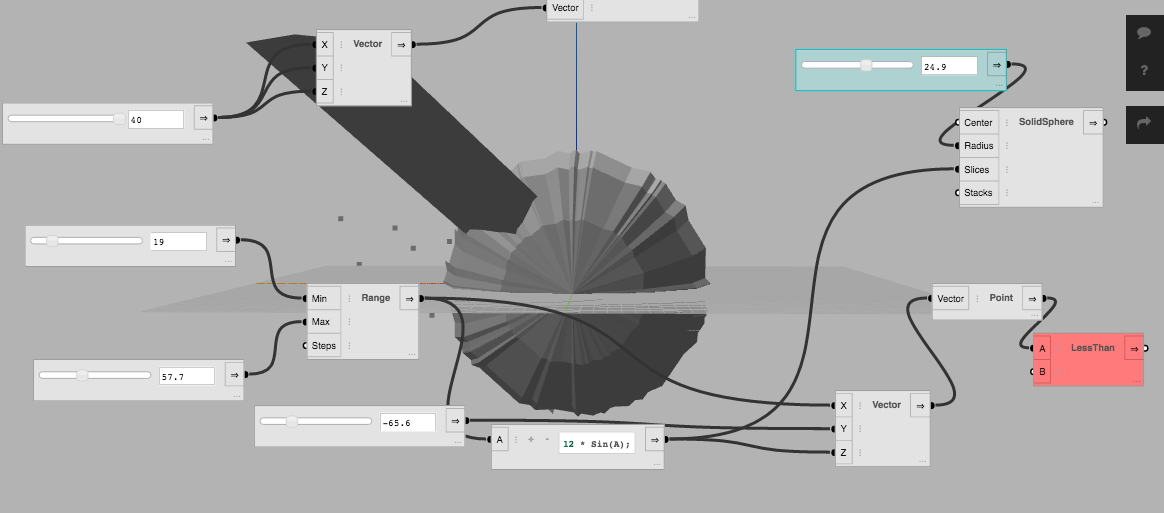
Task: Click the minus icon in formula node
Action: [547, 440]
